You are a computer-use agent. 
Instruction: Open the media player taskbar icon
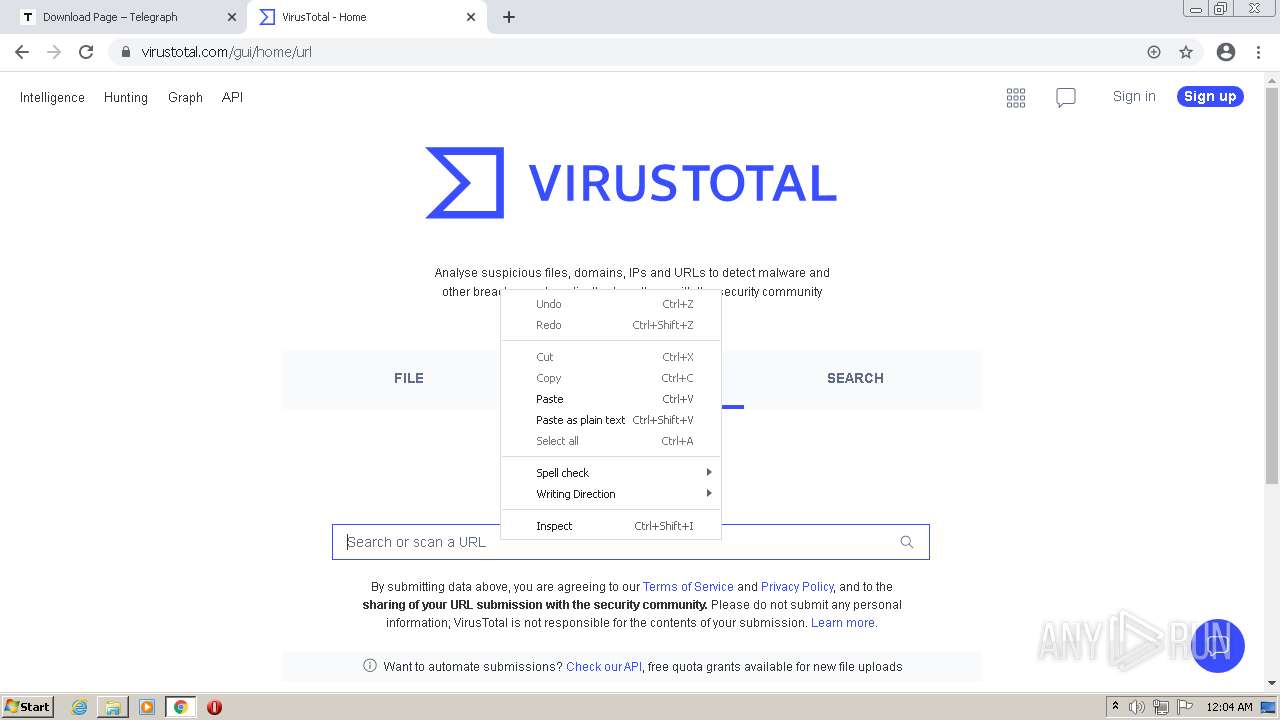pyautogui.click(x=147, y=707)
